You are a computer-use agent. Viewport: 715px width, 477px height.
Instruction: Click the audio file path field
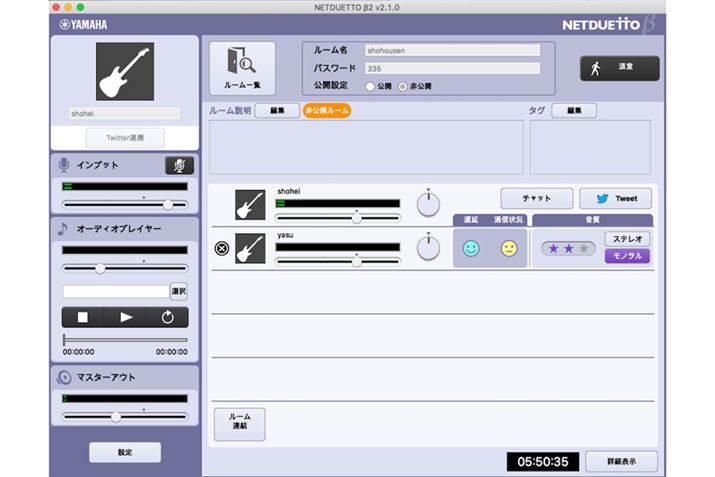click(x=116, y=291)
